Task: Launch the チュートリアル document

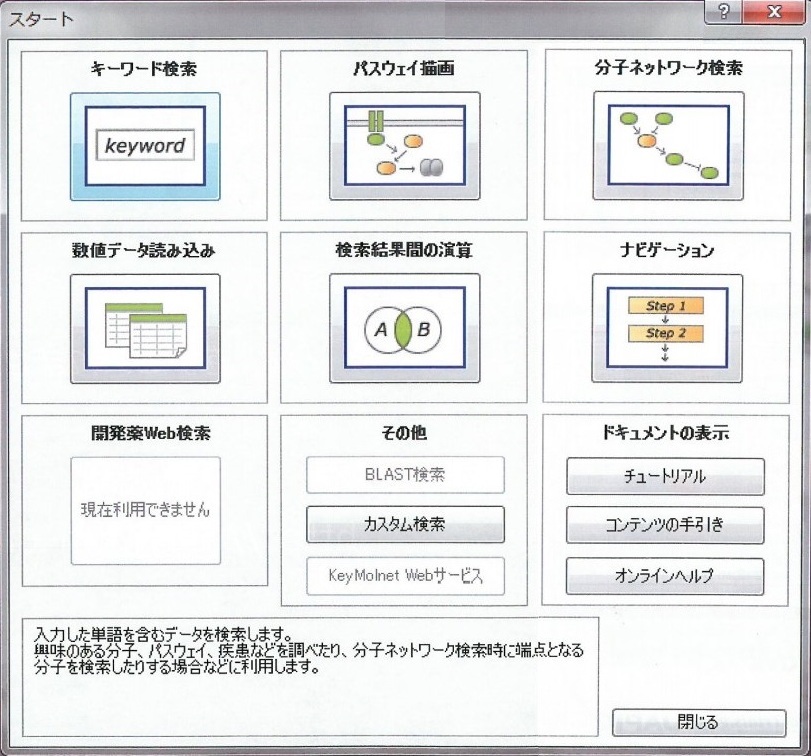Action: coord(664,476)
